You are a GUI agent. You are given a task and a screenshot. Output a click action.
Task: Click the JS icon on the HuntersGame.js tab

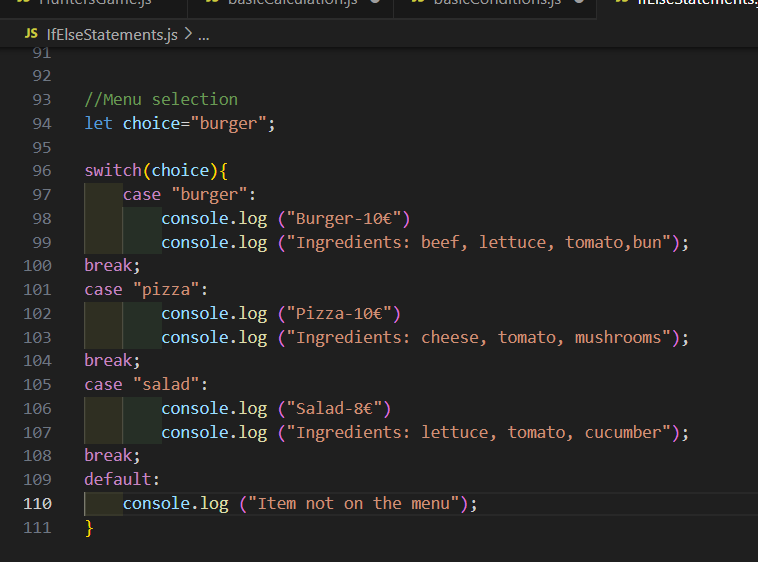coord(20,3)
